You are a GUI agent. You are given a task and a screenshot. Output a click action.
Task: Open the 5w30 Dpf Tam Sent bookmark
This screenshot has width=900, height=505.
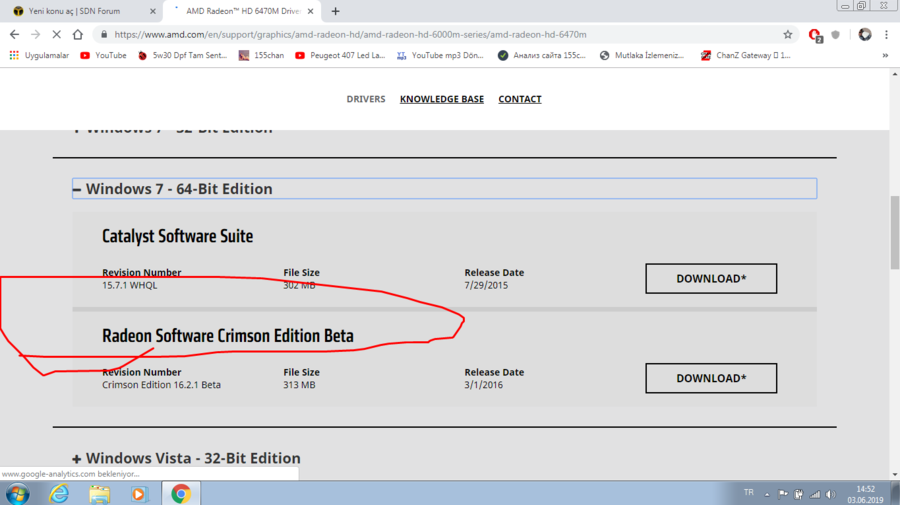183,56
